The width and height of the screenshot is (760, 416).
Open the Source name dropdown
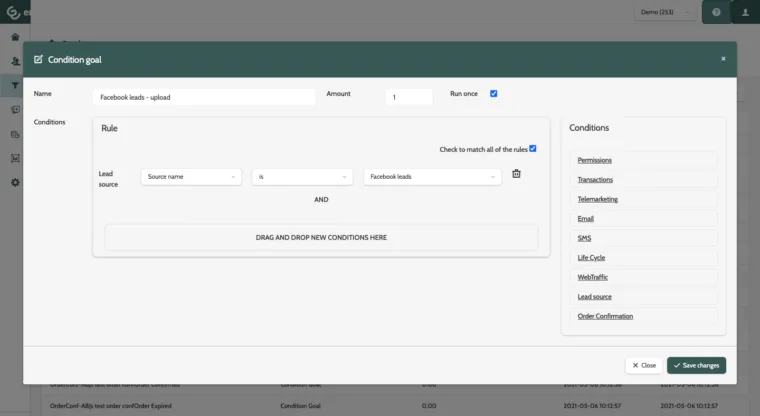(x=191, y=176)
